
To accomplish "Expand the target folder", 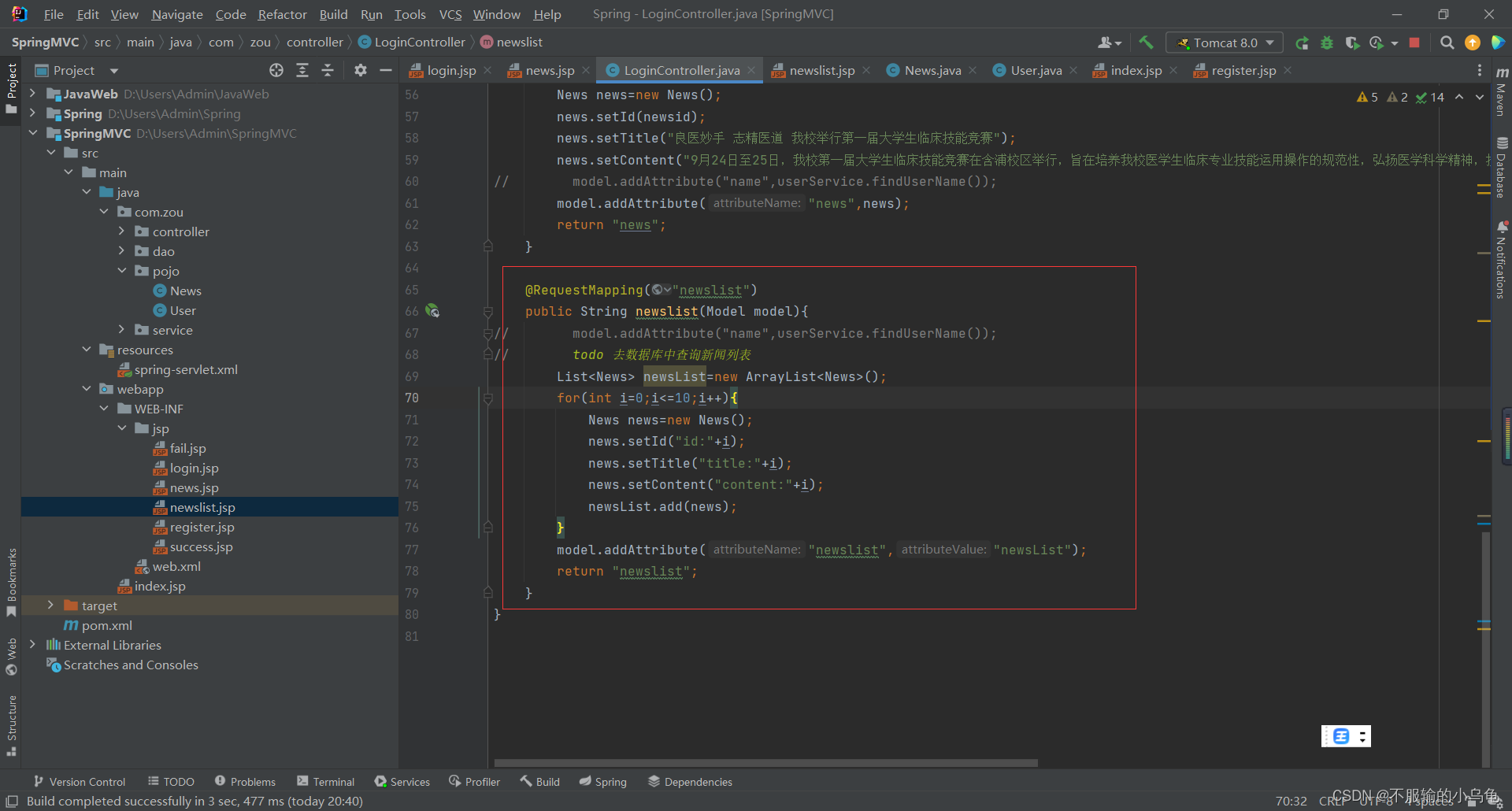I will [x=50, y=605].
